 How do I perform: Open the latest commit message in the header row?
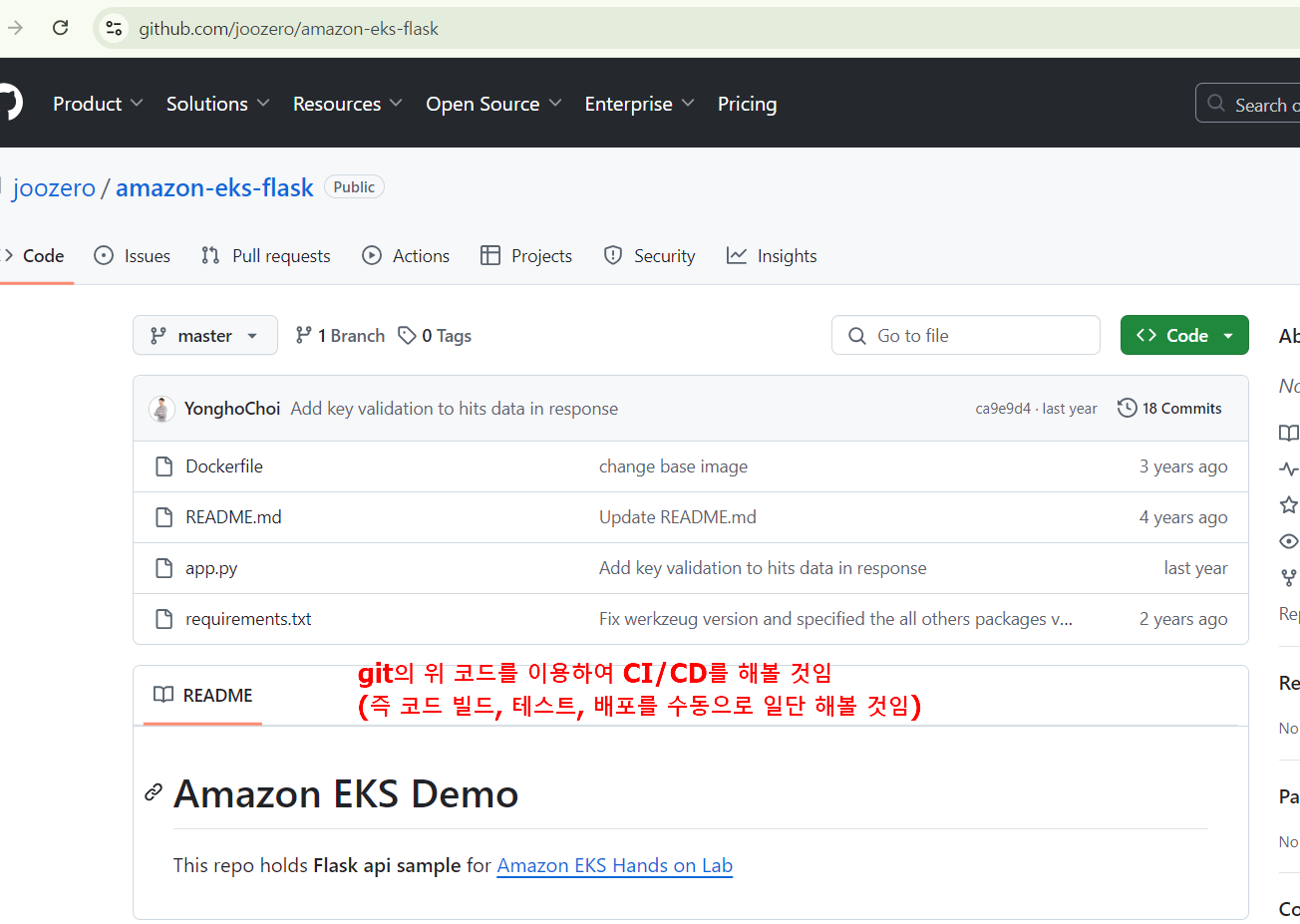pyautogui.click(x=454, y=409)
